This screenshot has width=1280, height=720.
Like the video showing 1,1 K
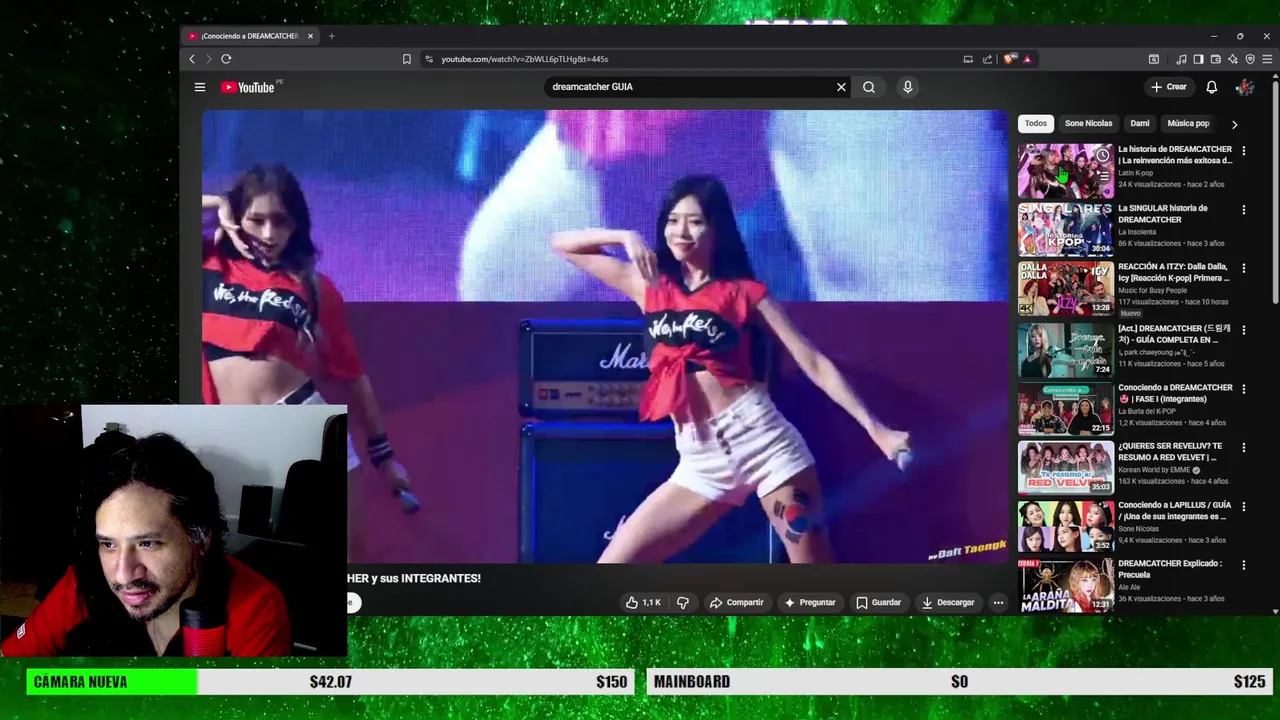pyautogui.click(x=643, y=602)
